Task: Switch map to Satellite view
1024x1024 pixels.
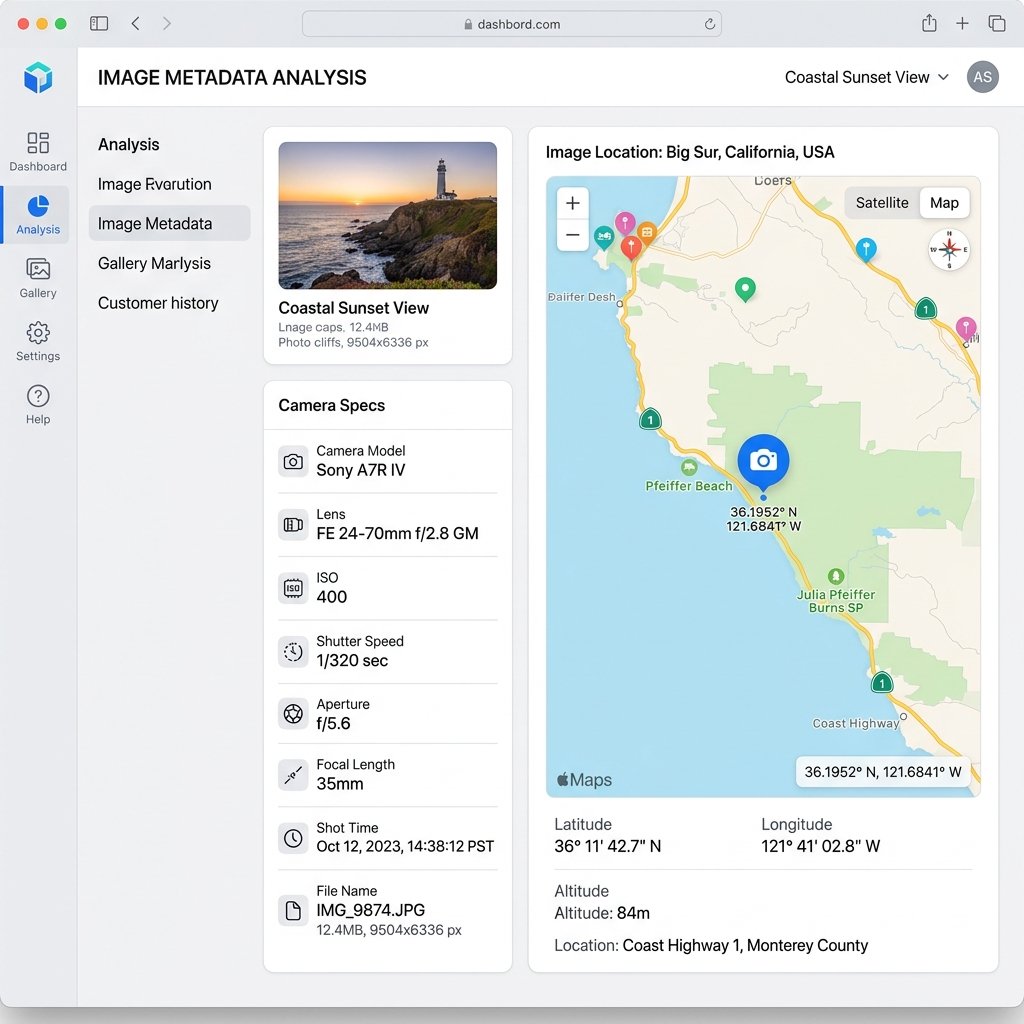Action: click(x=882, y=203)
